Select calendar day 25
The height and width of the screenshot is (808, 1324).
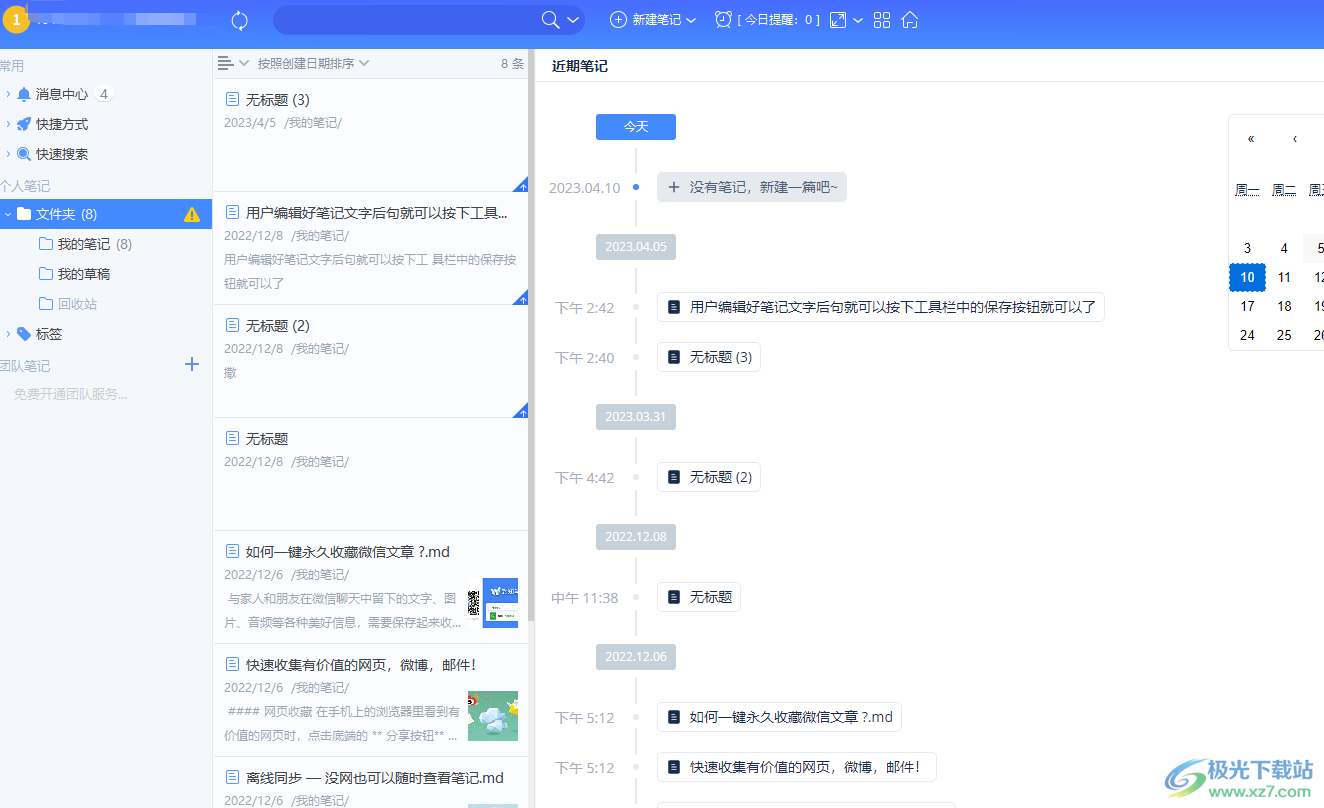[1284, 335]
